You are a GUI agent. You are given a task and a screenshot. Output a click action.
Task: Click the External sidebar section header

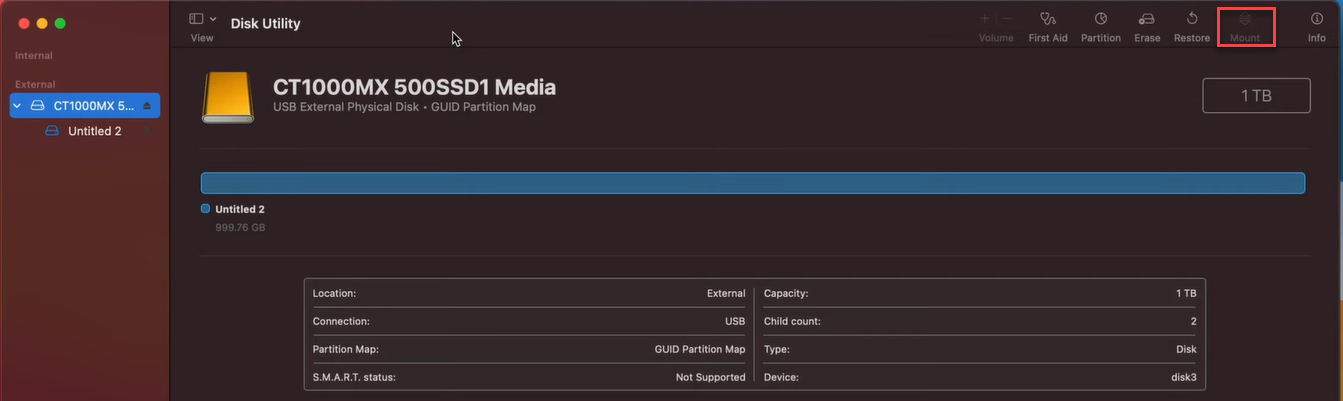coord(35,84)
